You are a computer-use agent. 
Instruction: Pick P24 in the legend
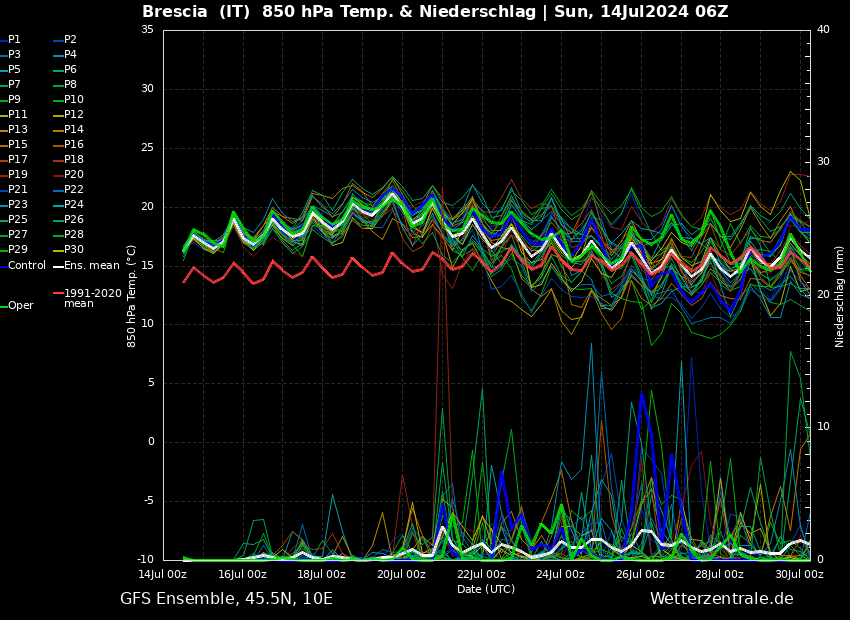74,204
